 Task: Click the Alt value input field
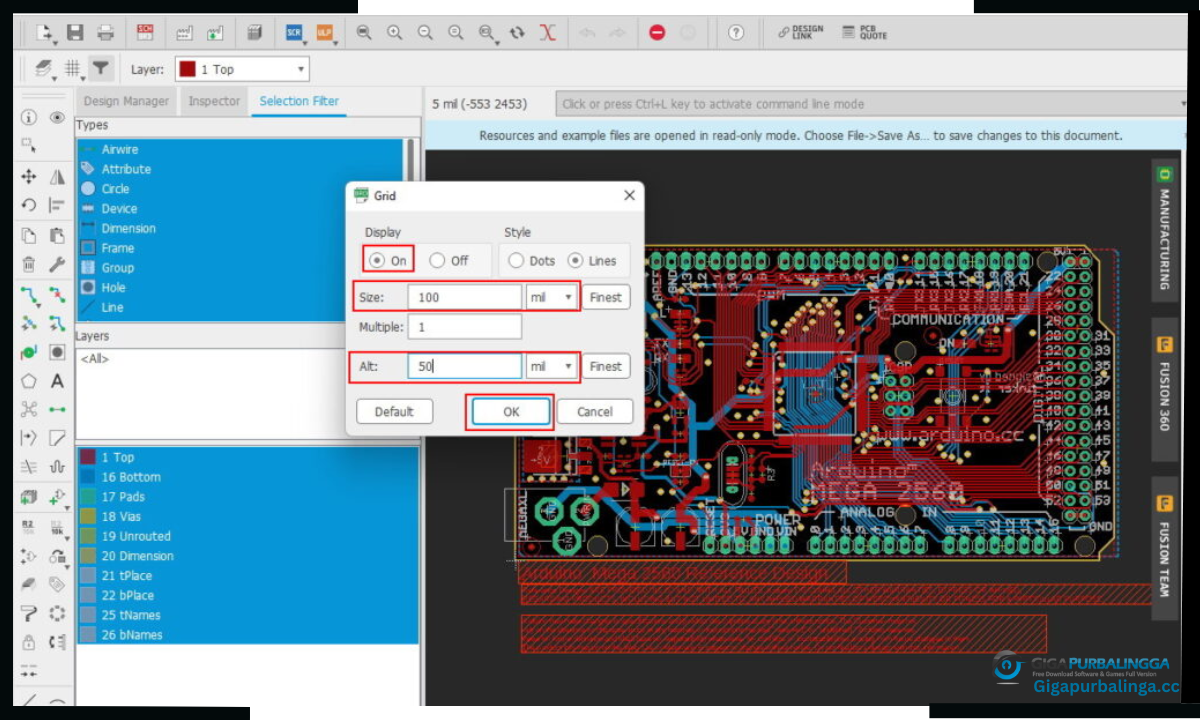465,366
